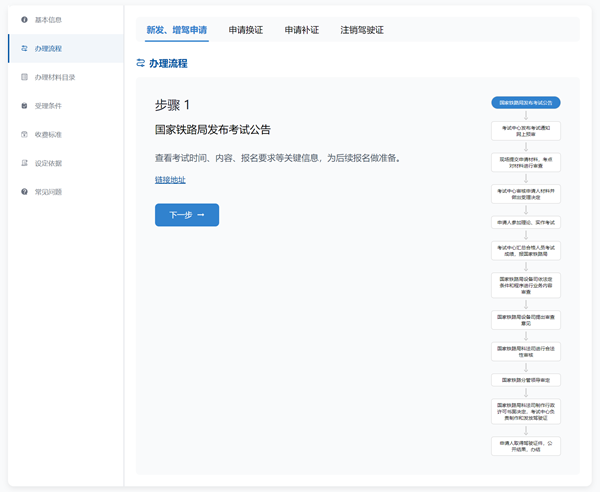Image resolution: width=600 pixels, height=492 pixels.
Task: Click the 申请人参加理论、实作考试 flowchart box
Action: click(526, 222)
